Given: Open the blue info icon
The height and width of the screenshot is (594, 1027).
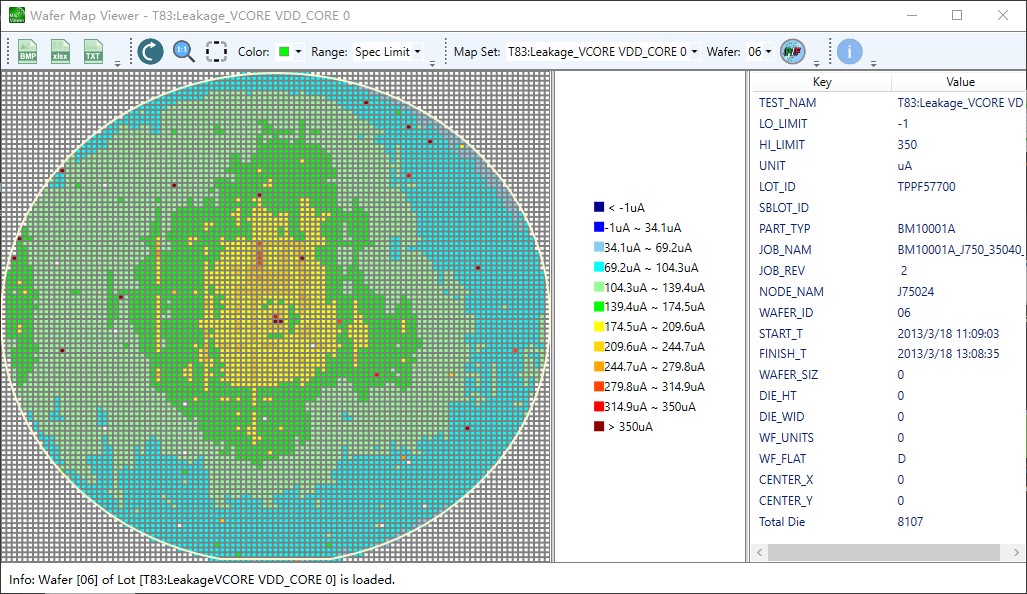Looking at the screenshot, I should pyautogui.click(x=849, y=52).
